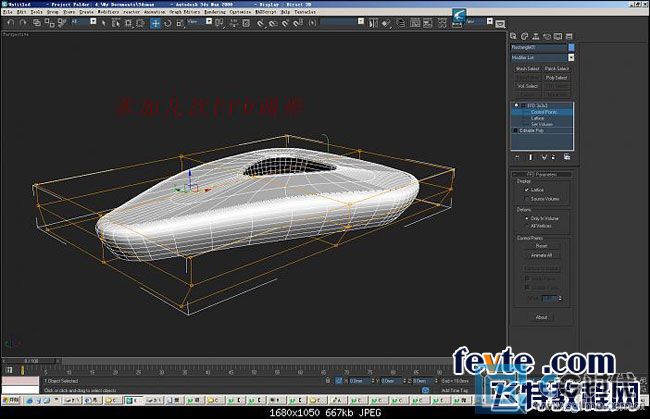Image resolution: width=650 pixels, height=419 pixels.
Task: Select Set Volume sub-object in stack
Action: pos(543,124)
